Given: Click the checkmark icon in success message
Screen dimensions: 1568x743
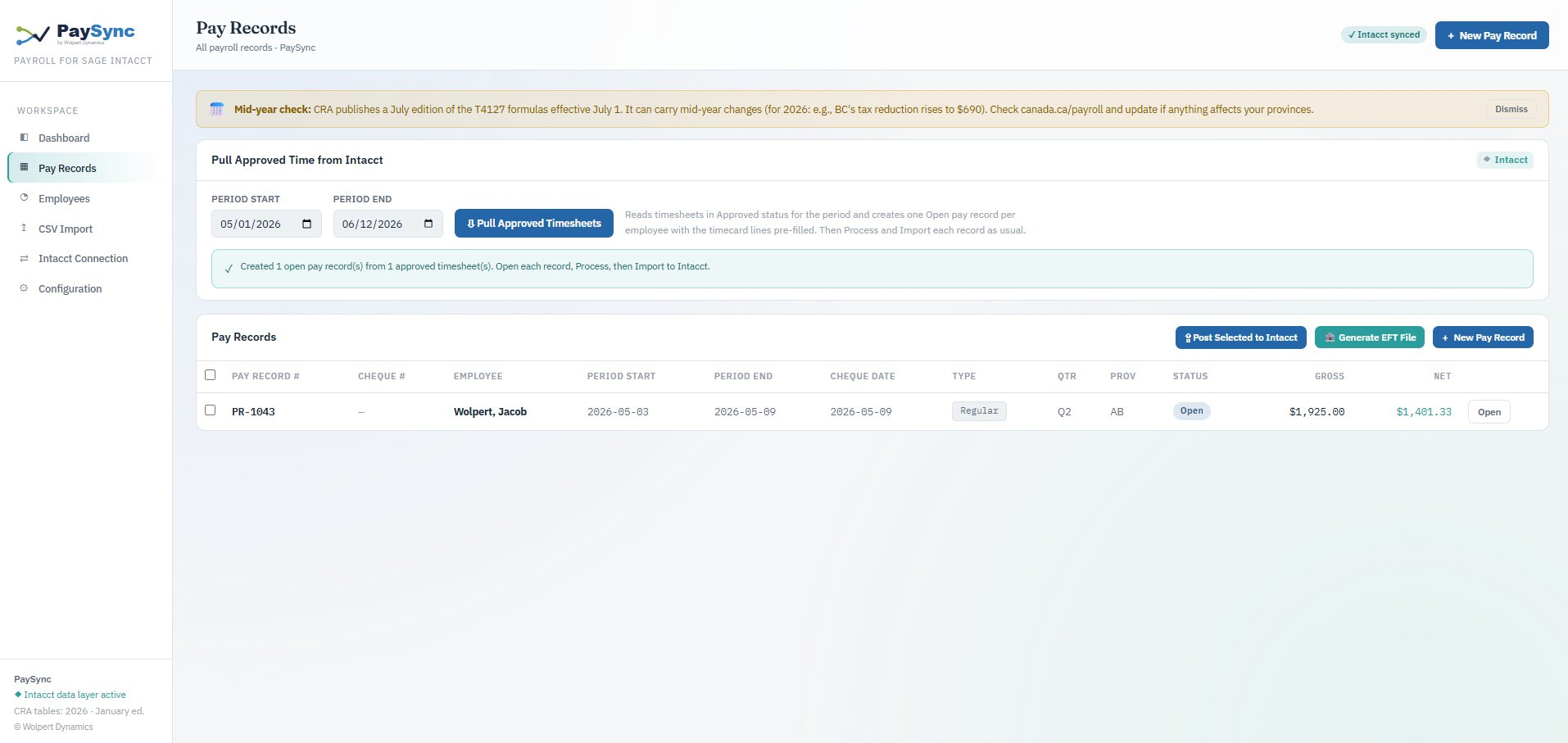Looking at the screenshot, I should point(229,268).
